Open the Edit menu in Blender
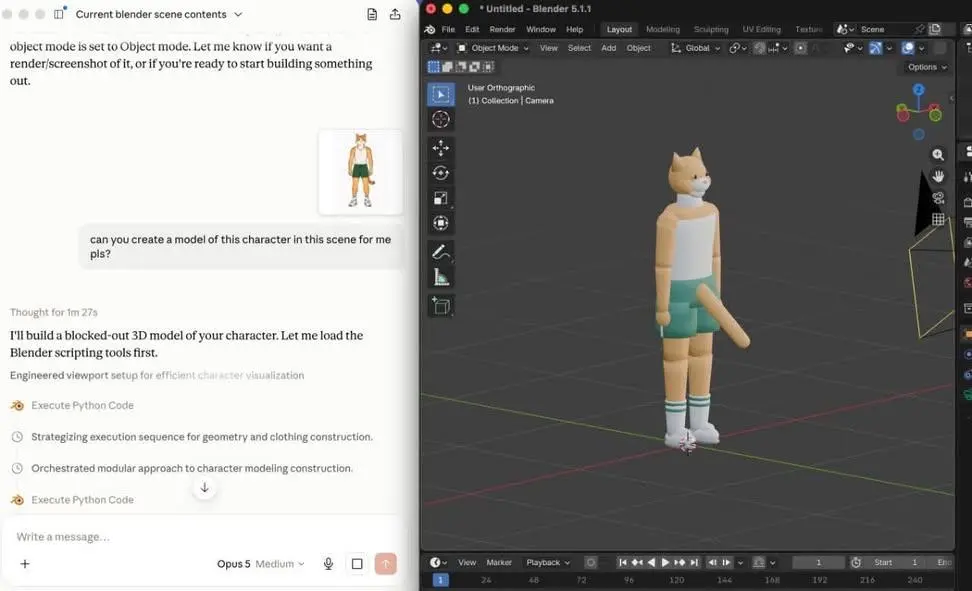Screen dimensions: 972x591 pos(472,29)
